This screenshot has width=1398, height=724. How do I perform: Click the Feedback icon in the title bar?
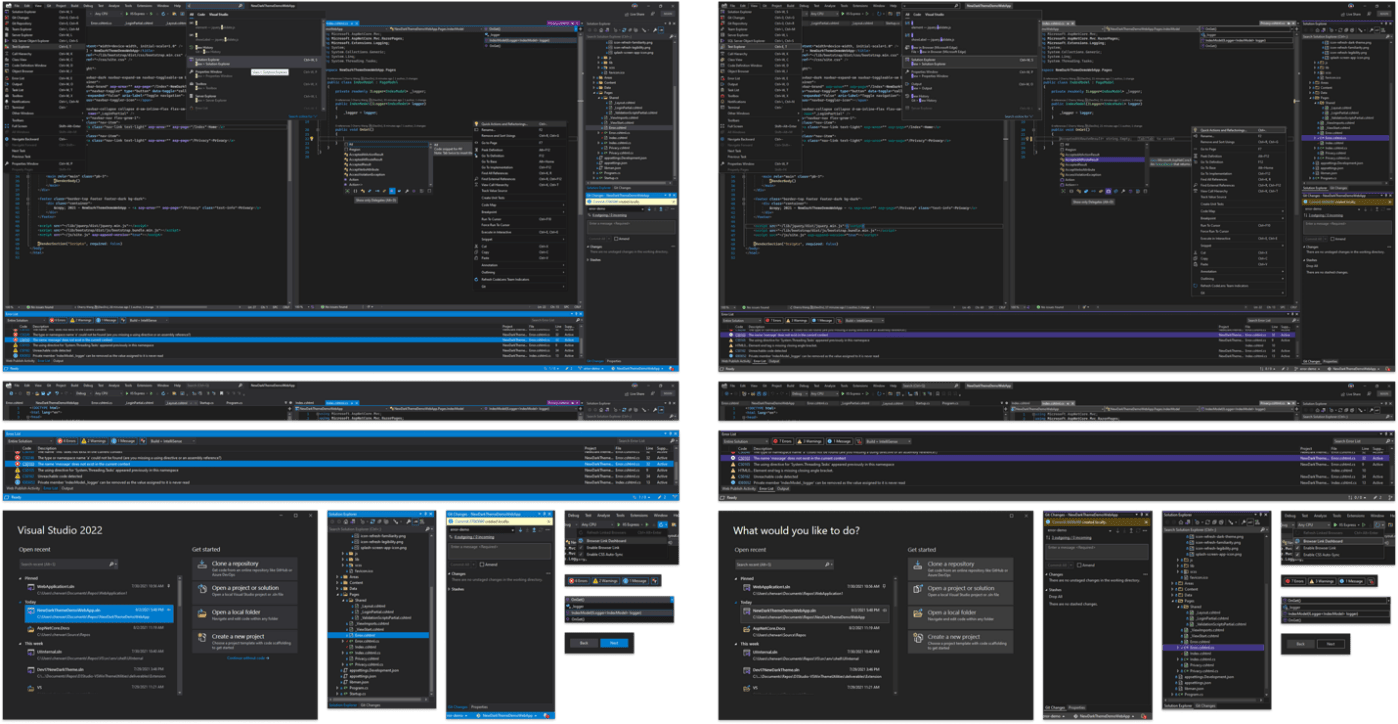(x=653, y=14)
